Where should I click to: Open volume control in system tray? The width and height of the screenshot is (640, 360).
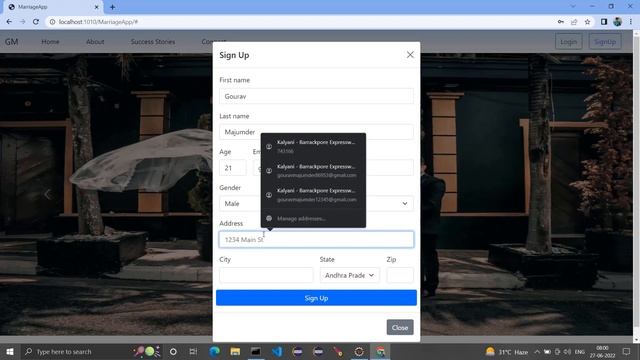pyautogui.click(x=567, y=351)
